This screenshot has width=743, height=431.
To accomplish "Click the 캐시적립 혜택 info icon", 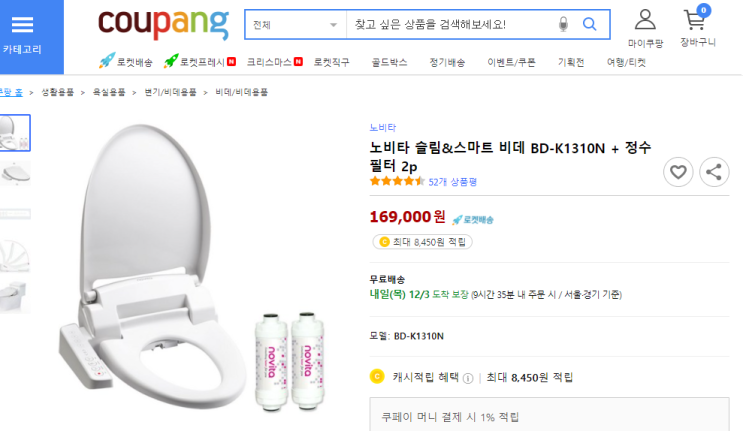I will [467, 378].
